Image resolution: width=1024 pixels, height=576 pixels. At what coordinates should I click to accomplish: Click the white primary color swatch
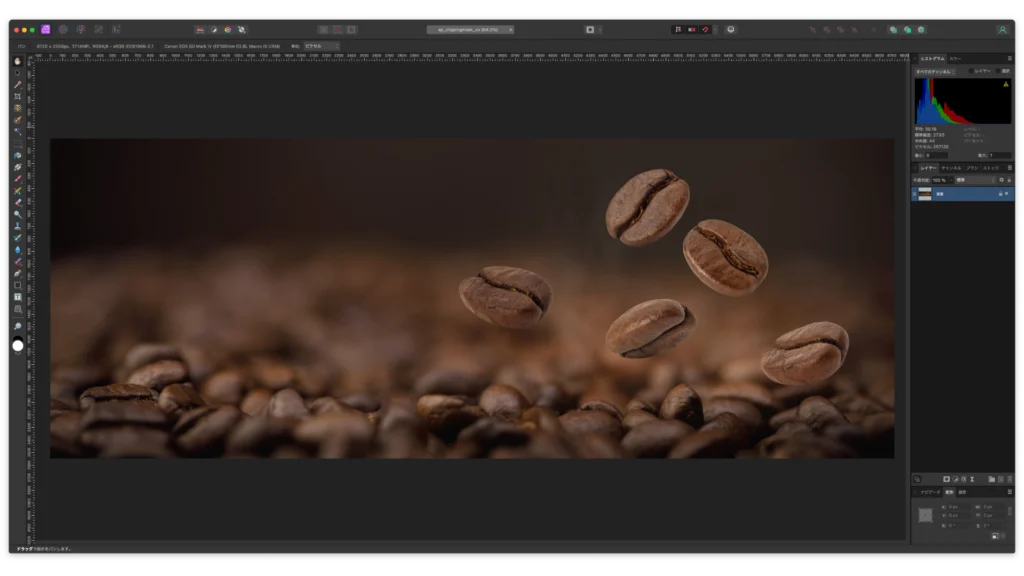[17, 346]
